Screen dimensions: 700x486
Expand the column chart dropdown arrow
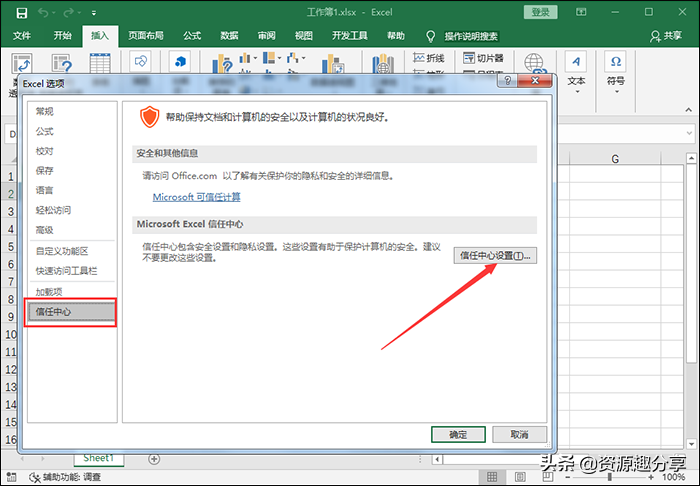coord(255,58)
